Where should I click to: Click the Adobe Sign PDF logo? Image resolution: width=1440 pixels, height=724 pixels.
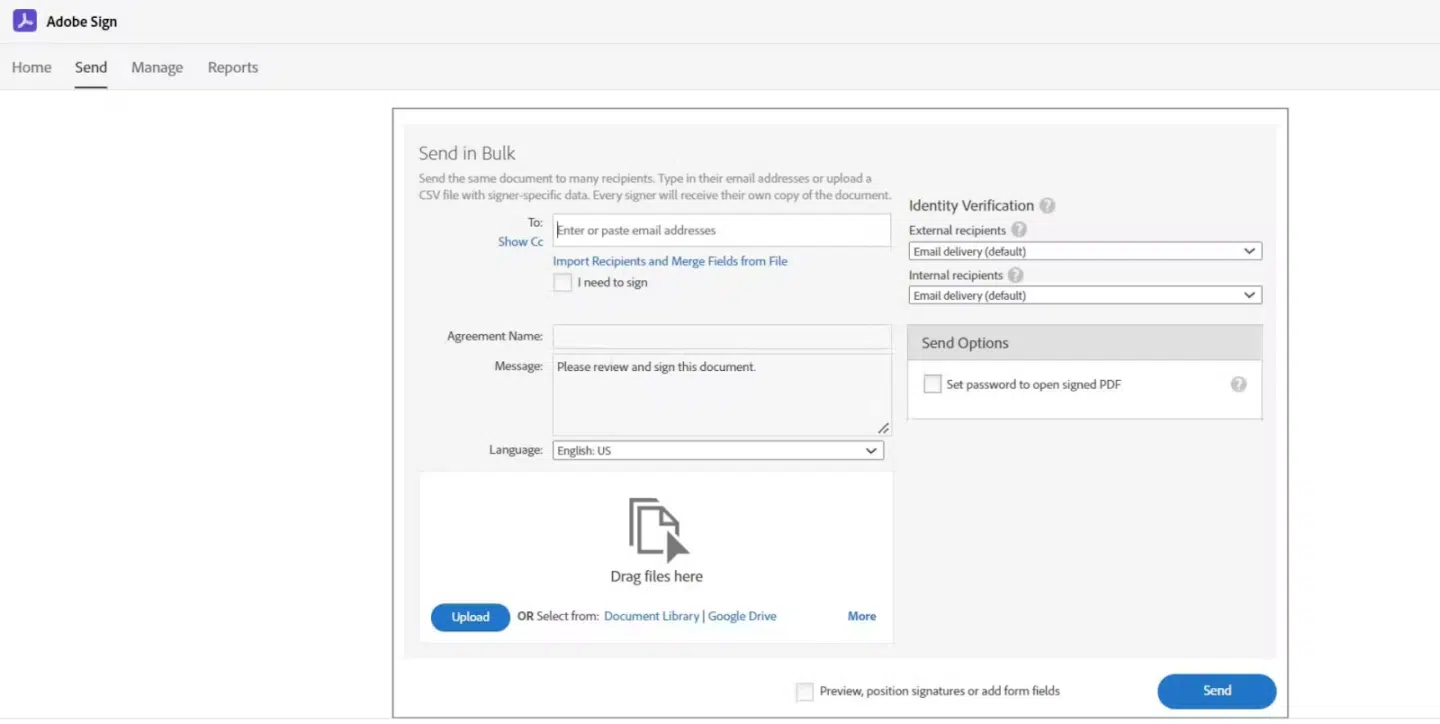pyautogui.click(x=24, y=20)
